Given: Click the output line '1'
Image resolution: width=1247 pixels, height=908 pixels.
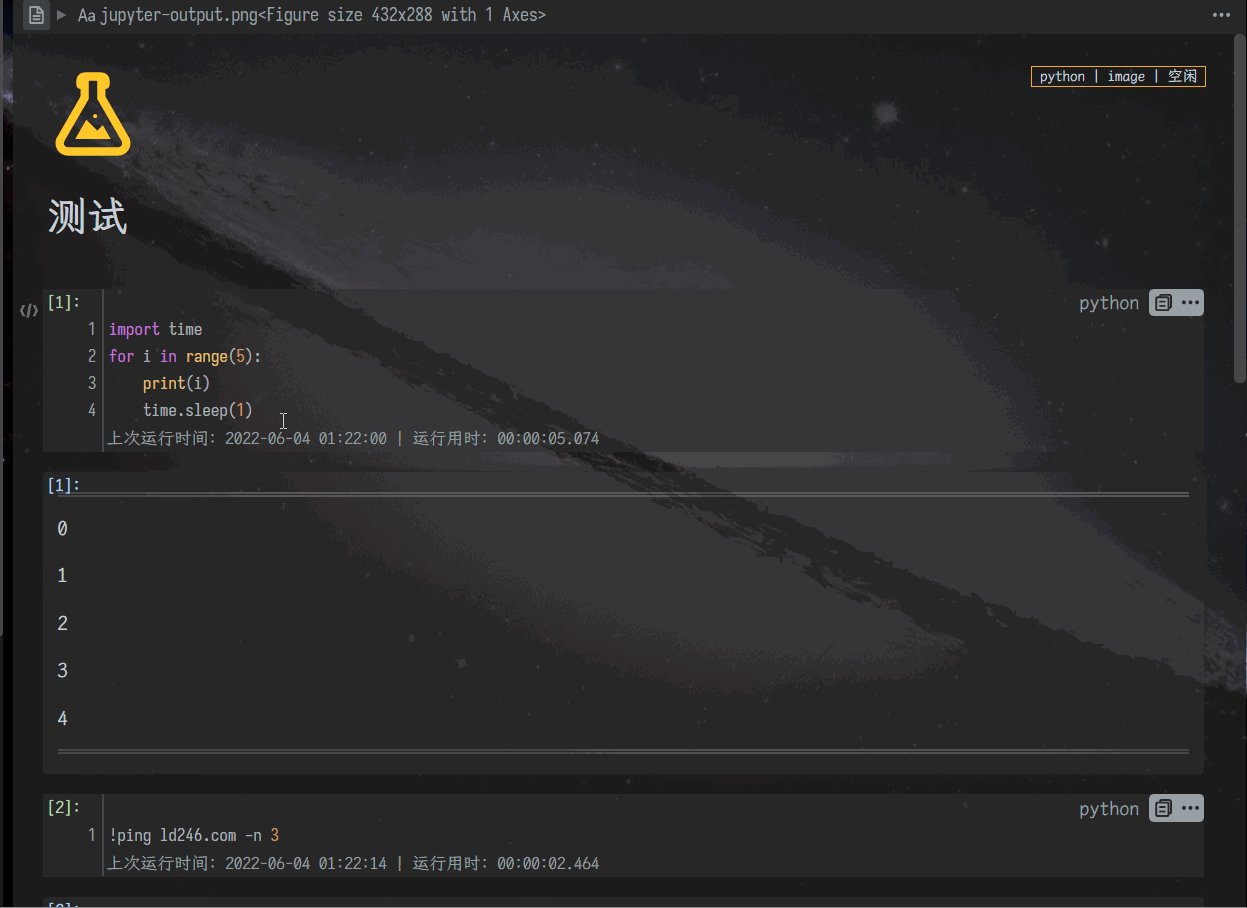Looking at the screenshot, I should [x=62, y=576].
